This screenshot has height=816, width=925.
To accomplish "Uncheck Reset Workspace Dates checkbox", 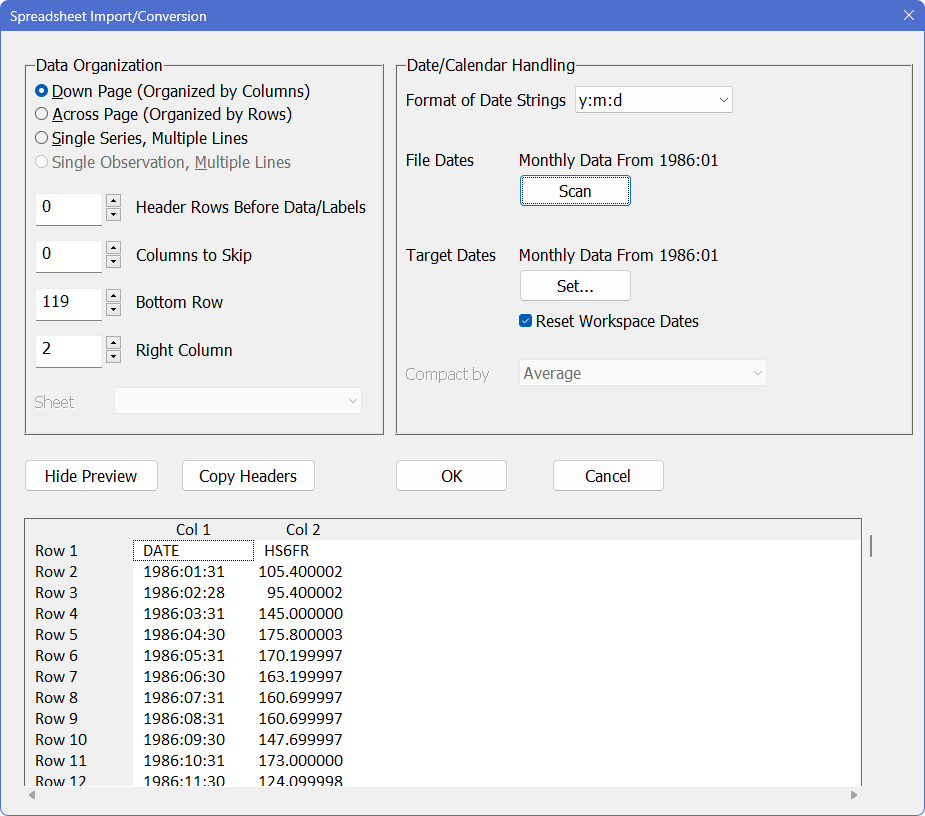I will (x=526, y=321).
